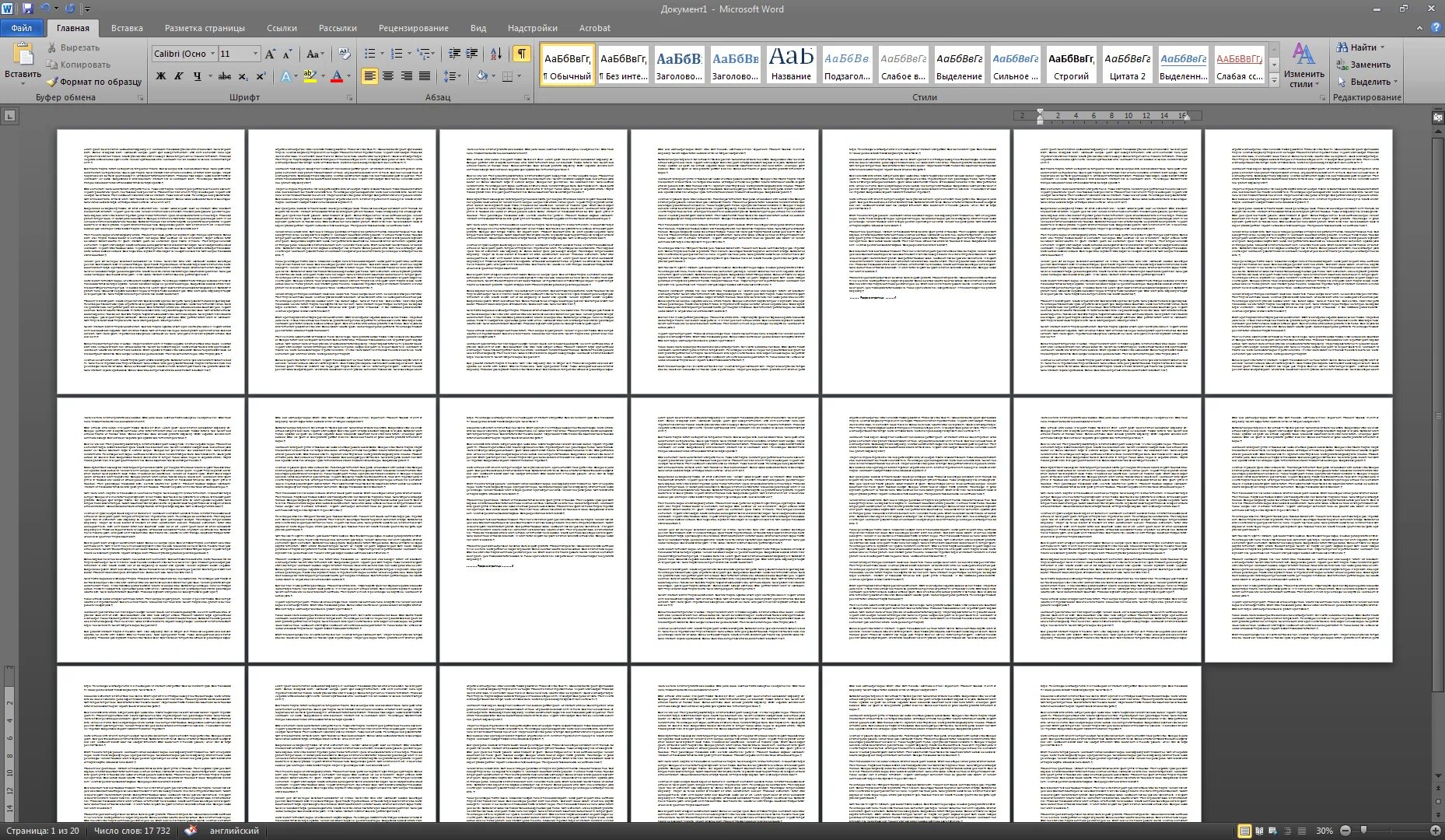The width and height of the screenshot is (1445, 840).
Task: Apply the Строгий style
Action: (1071, 65)
